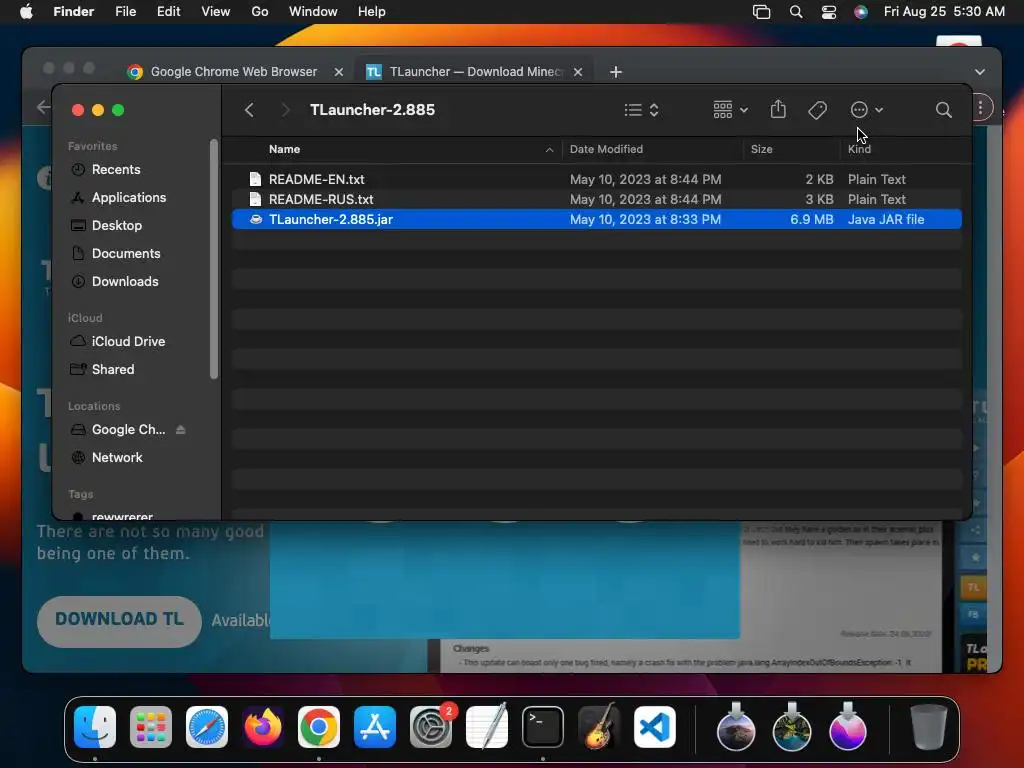The width and height of the screenshot is (1024, 768).
Task: Open Applications in the sidebar
Action: point(129,198)
